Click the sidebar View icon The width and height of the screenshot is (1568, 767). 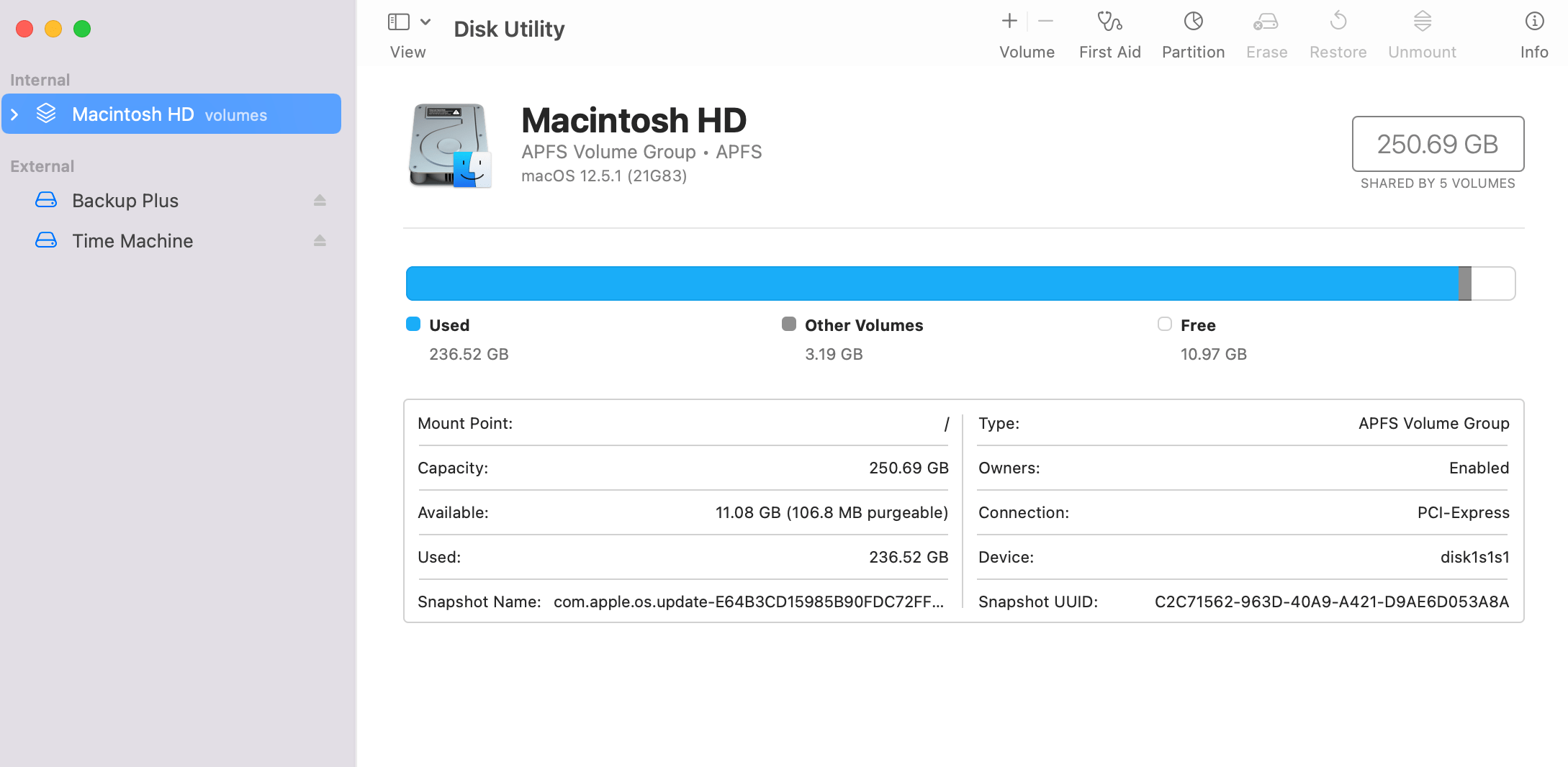click(x=398, y=22)
